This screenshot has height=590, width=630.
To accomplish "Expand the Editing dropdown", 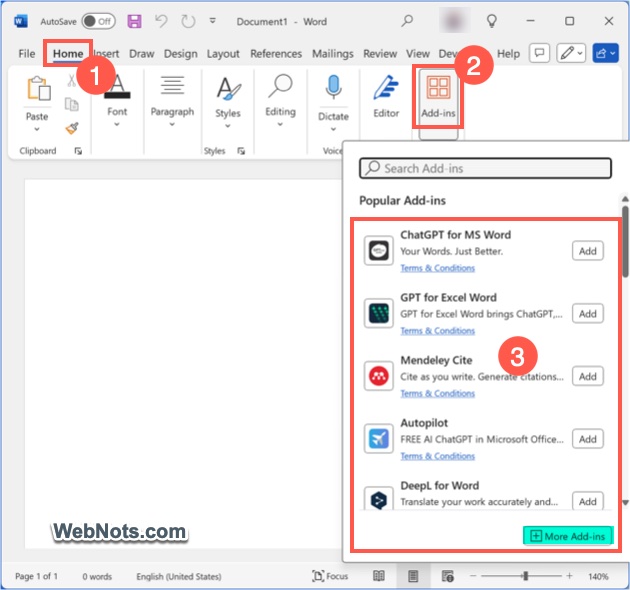I will (280, 124).
